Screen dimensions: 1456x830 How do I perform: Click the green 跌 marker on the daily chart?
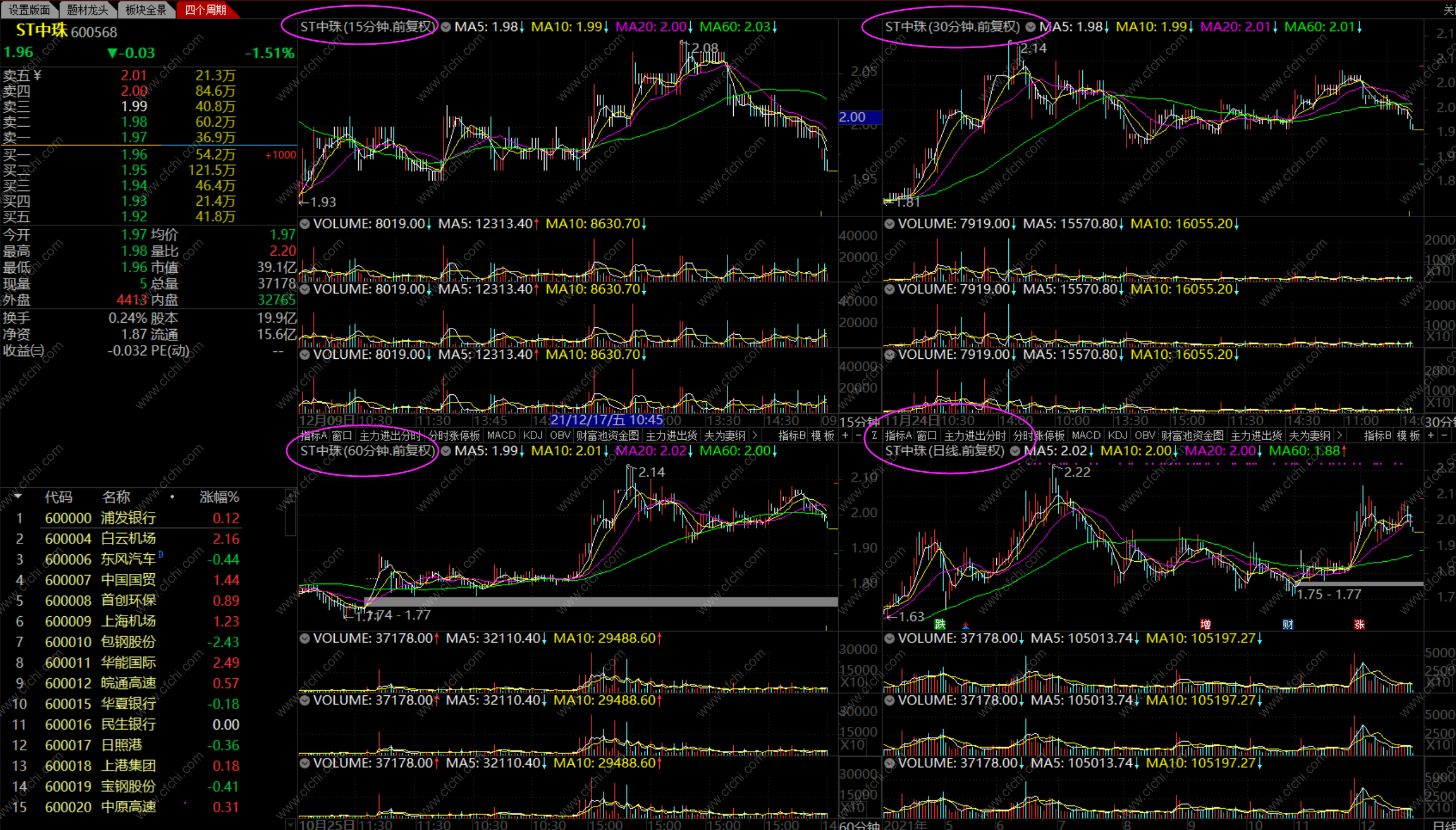(940, 624)
